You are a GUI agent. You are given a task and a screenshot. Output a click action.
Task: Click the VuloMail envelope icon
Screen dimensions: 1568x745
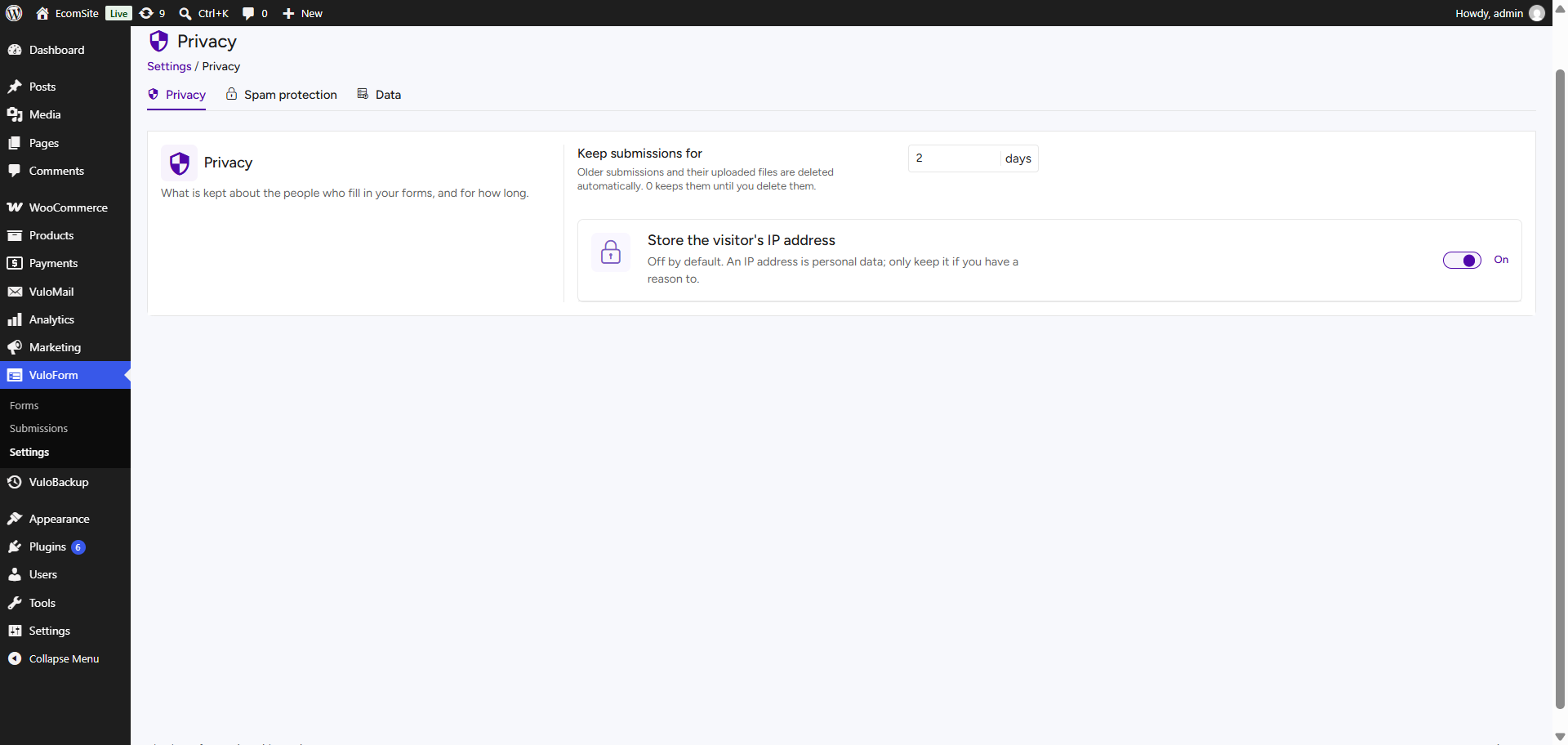click(x=15, y=292)
